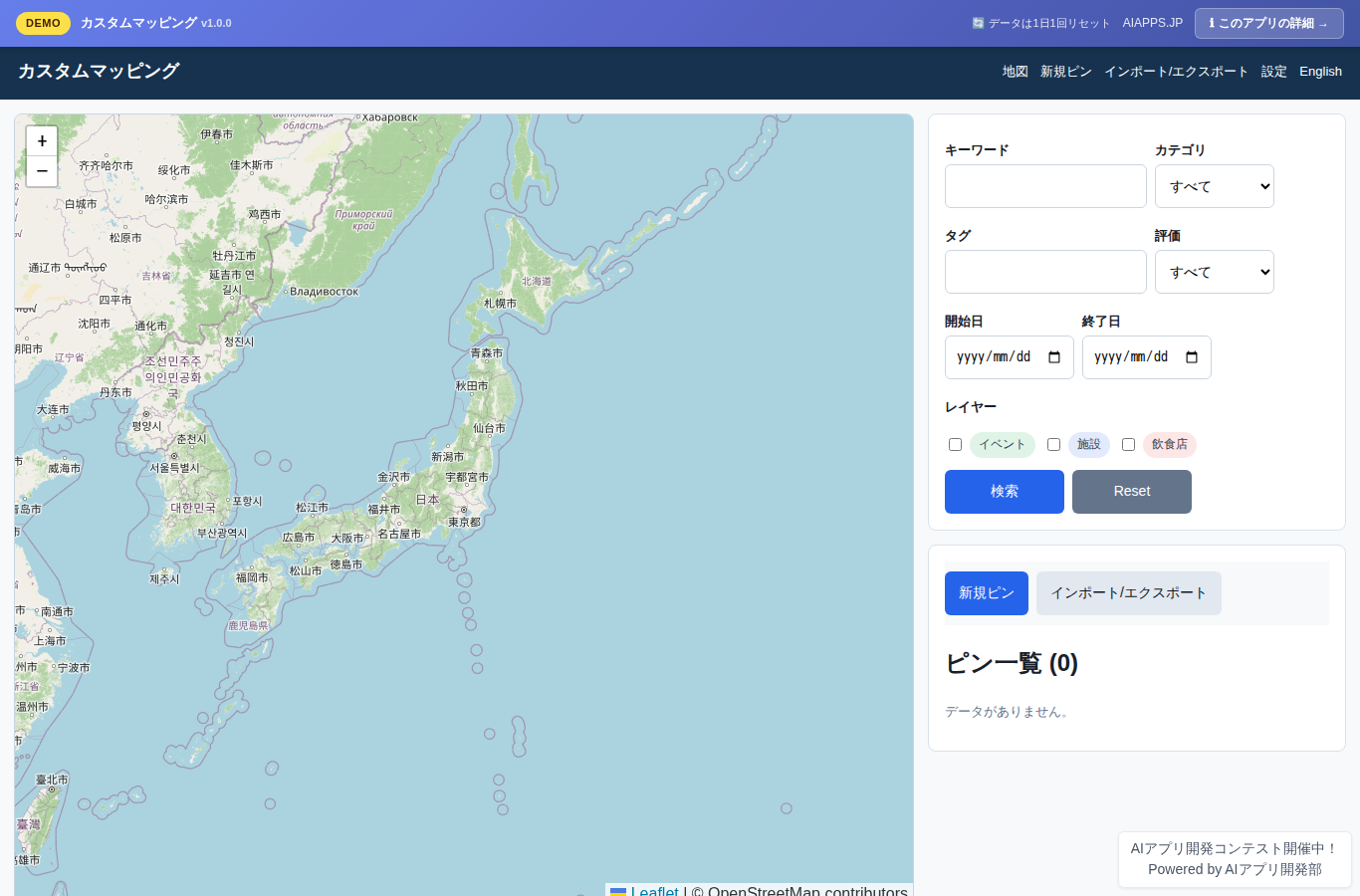
Task: Click the DEMO badge
Action: pyautogui.click(x=43, y=23)
